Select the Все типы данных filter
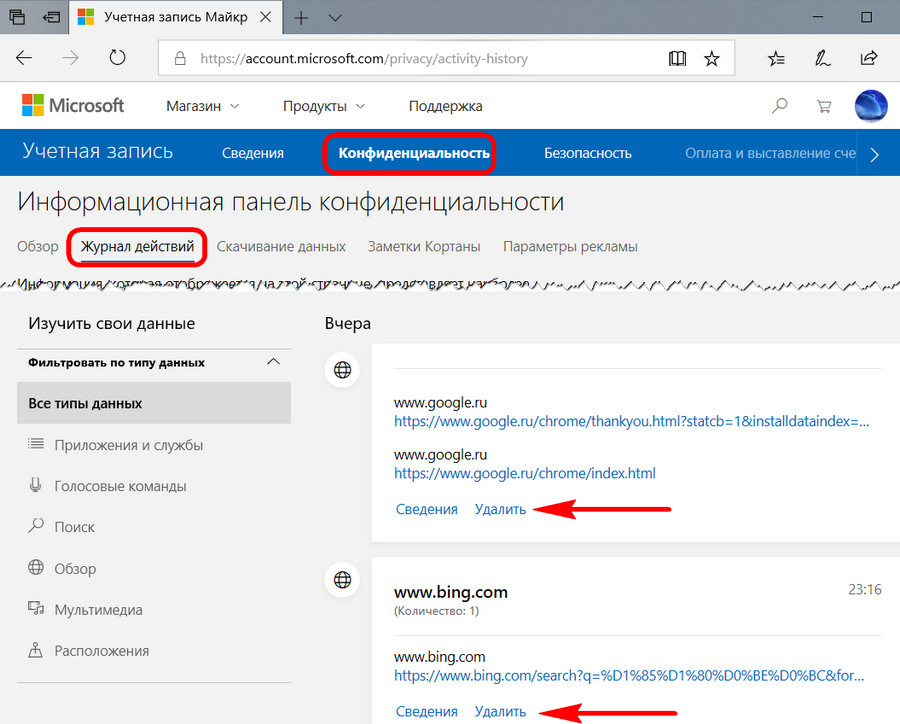Image resolution: width=900 pixels, height=724 pixels. (154, 403)
